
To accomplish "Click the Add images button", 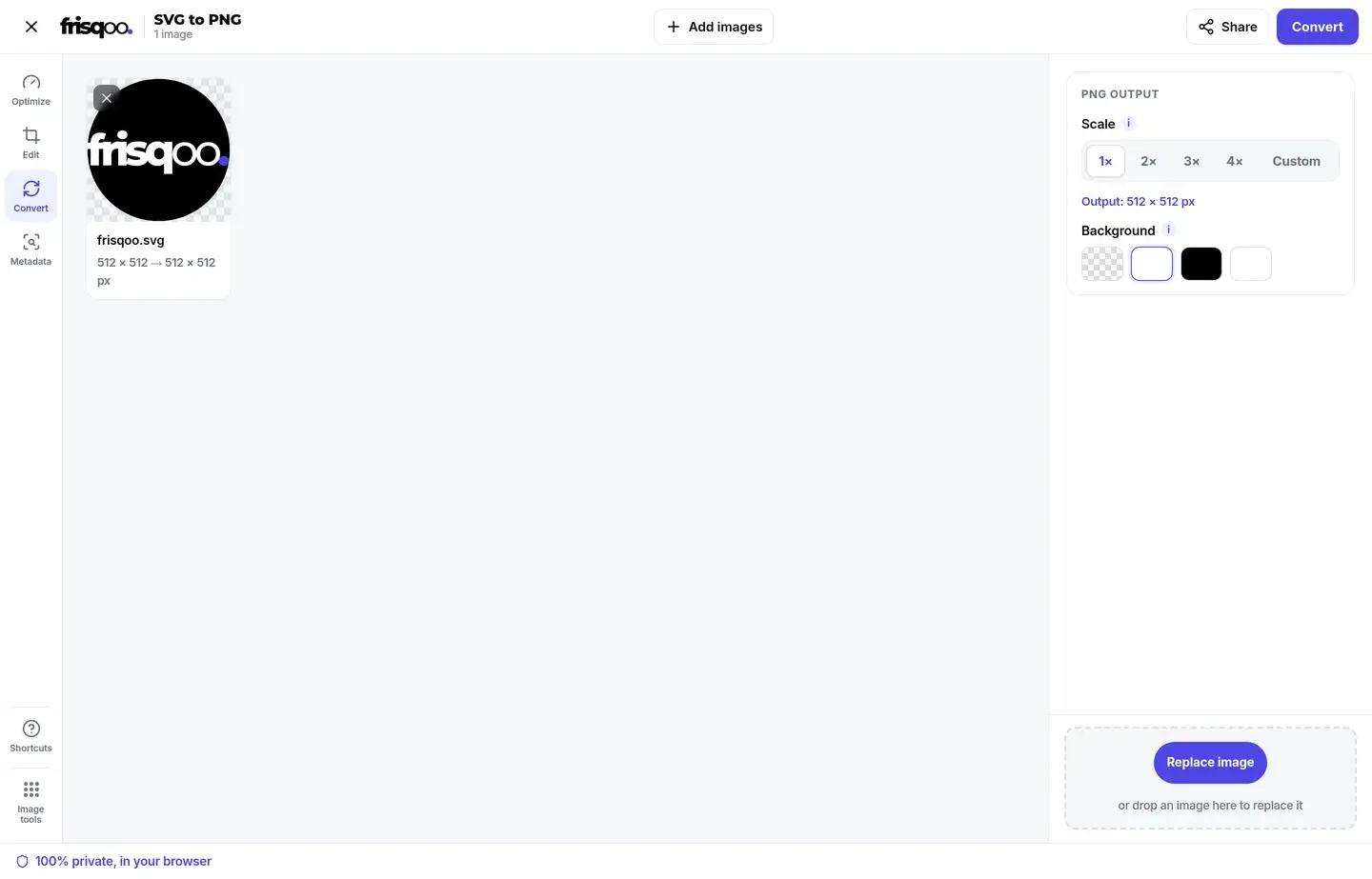I will tap(714, 27).
